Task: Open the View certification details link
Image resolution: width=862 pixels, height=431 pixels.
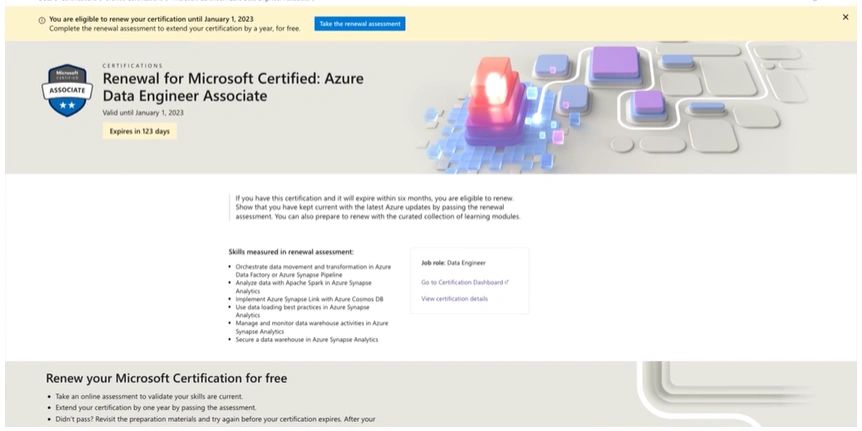Action: [454, 299]
